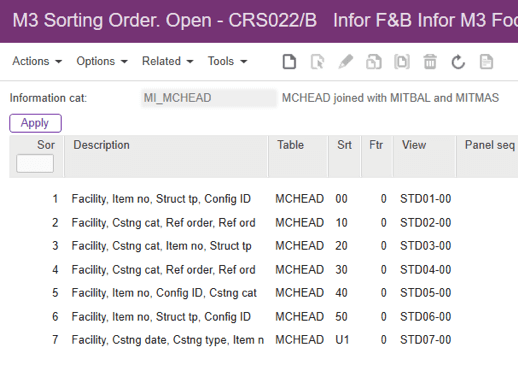This screenshot has height=387, width=518.
Task: Click MCHEAD table cell in row 3
Action: pyautogui.click(x=299, y=246)
